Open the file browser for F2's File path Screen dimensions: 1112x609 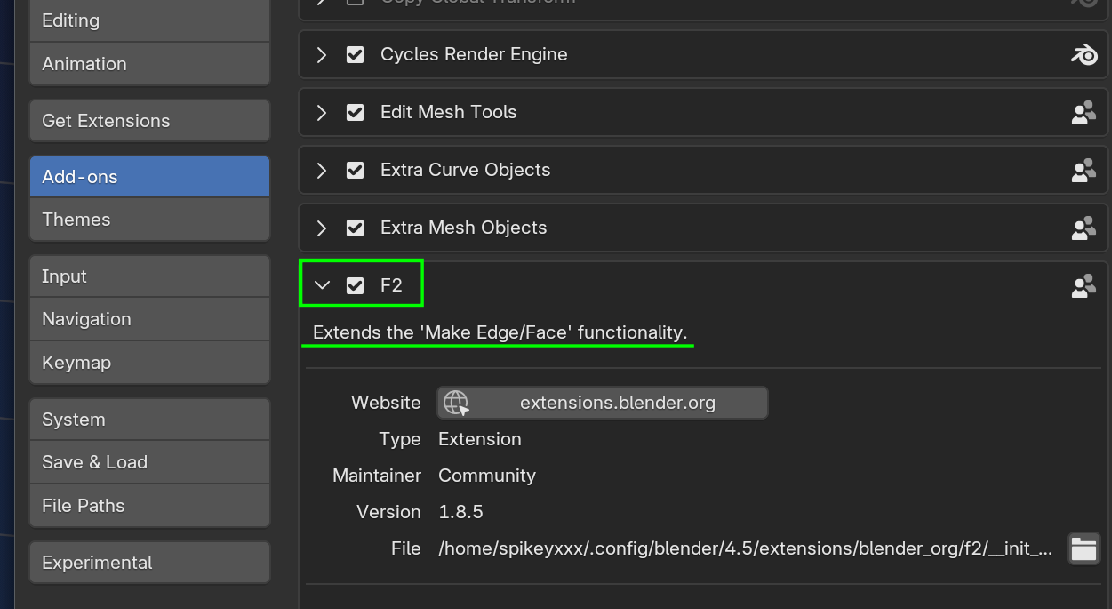click(1084, 548)
